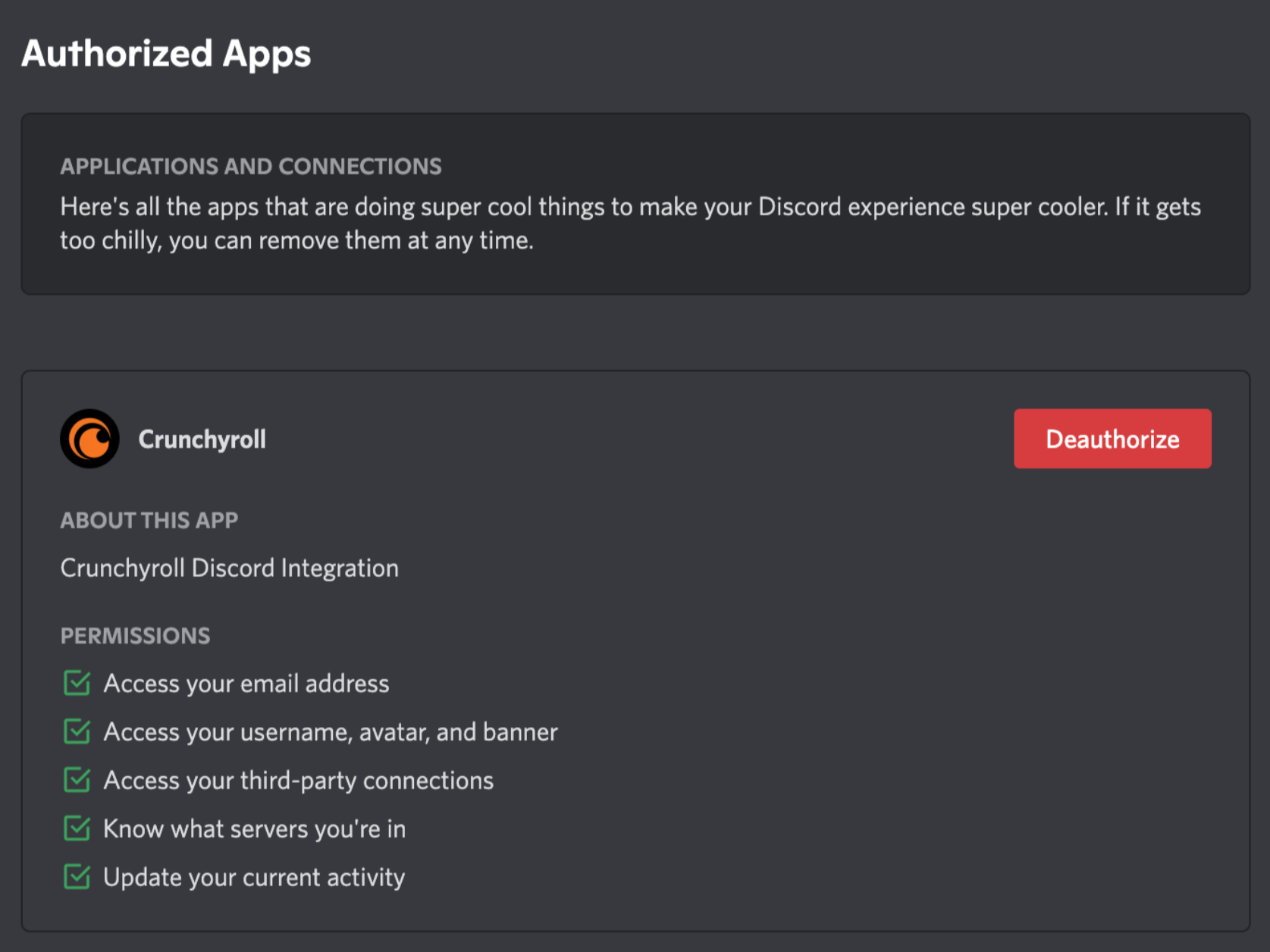Click the Crunchyroll app name link

(202, 439)
